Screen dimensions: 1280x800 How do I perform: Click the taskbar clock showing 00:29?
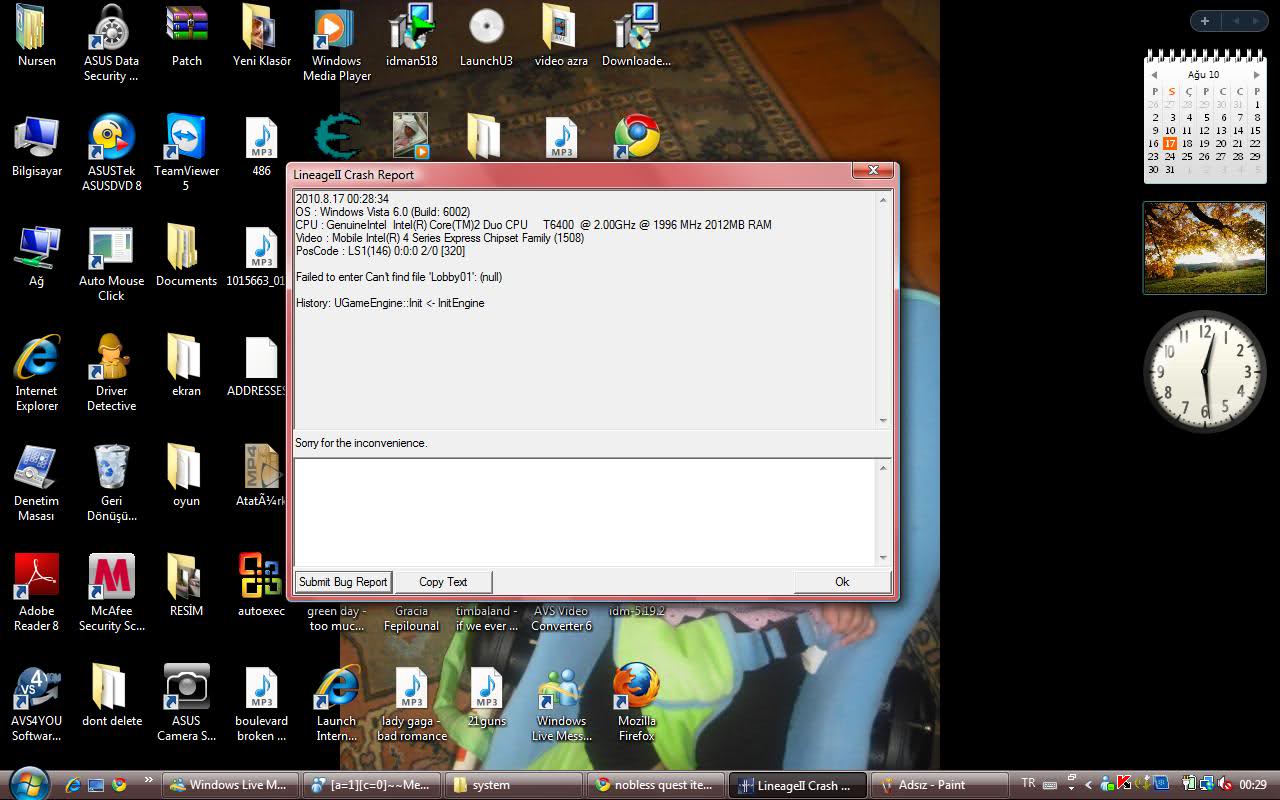[x=1253, y=785]
